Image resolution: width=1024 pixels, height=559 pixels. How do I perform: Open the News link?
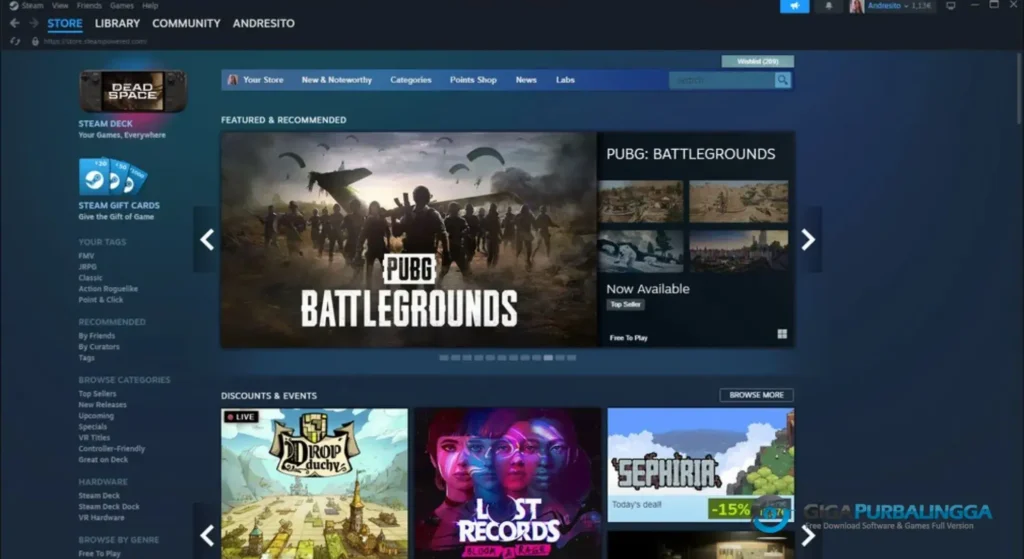526,80
